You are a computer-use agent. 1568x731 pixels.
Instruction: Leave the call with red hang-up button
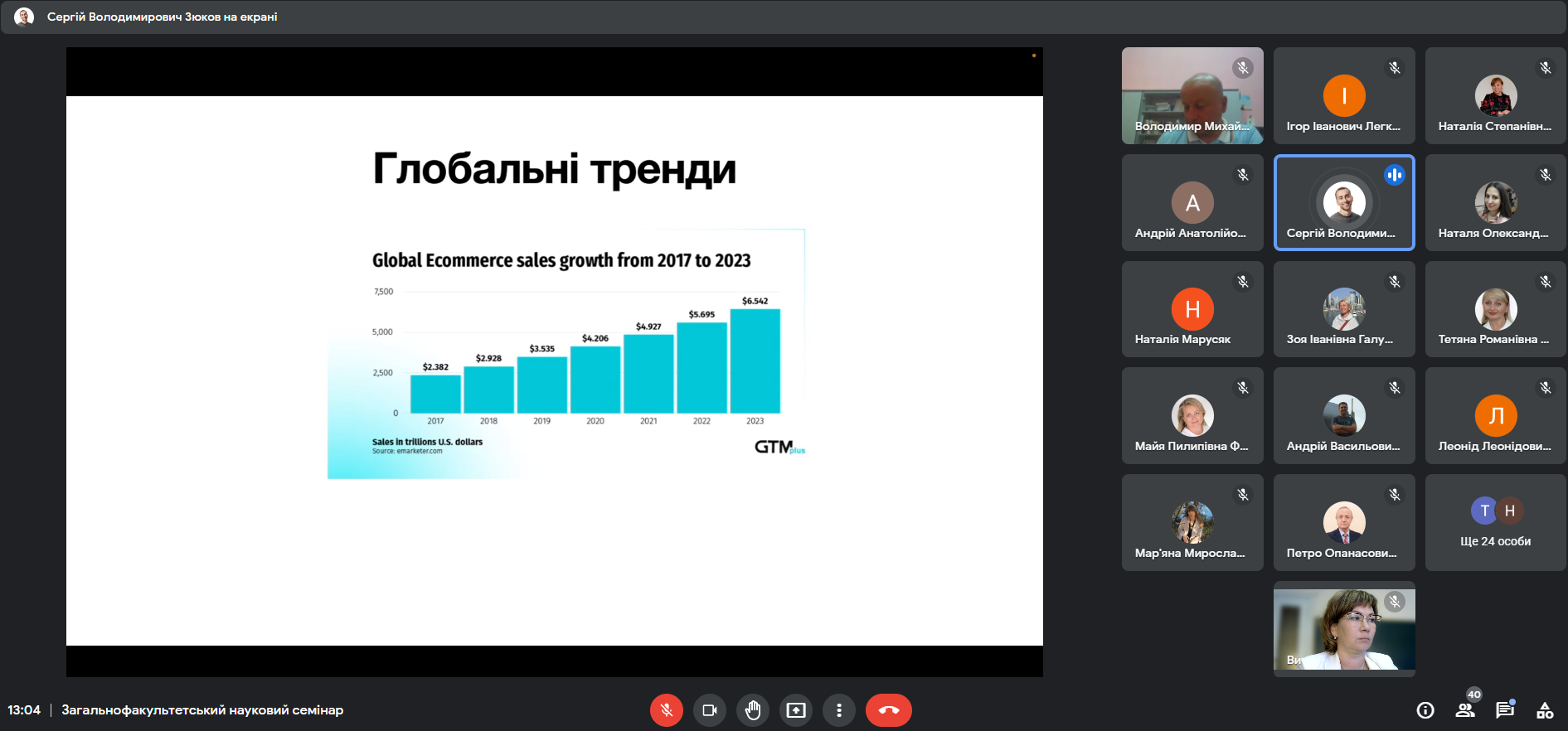click(x=889, y=710)
